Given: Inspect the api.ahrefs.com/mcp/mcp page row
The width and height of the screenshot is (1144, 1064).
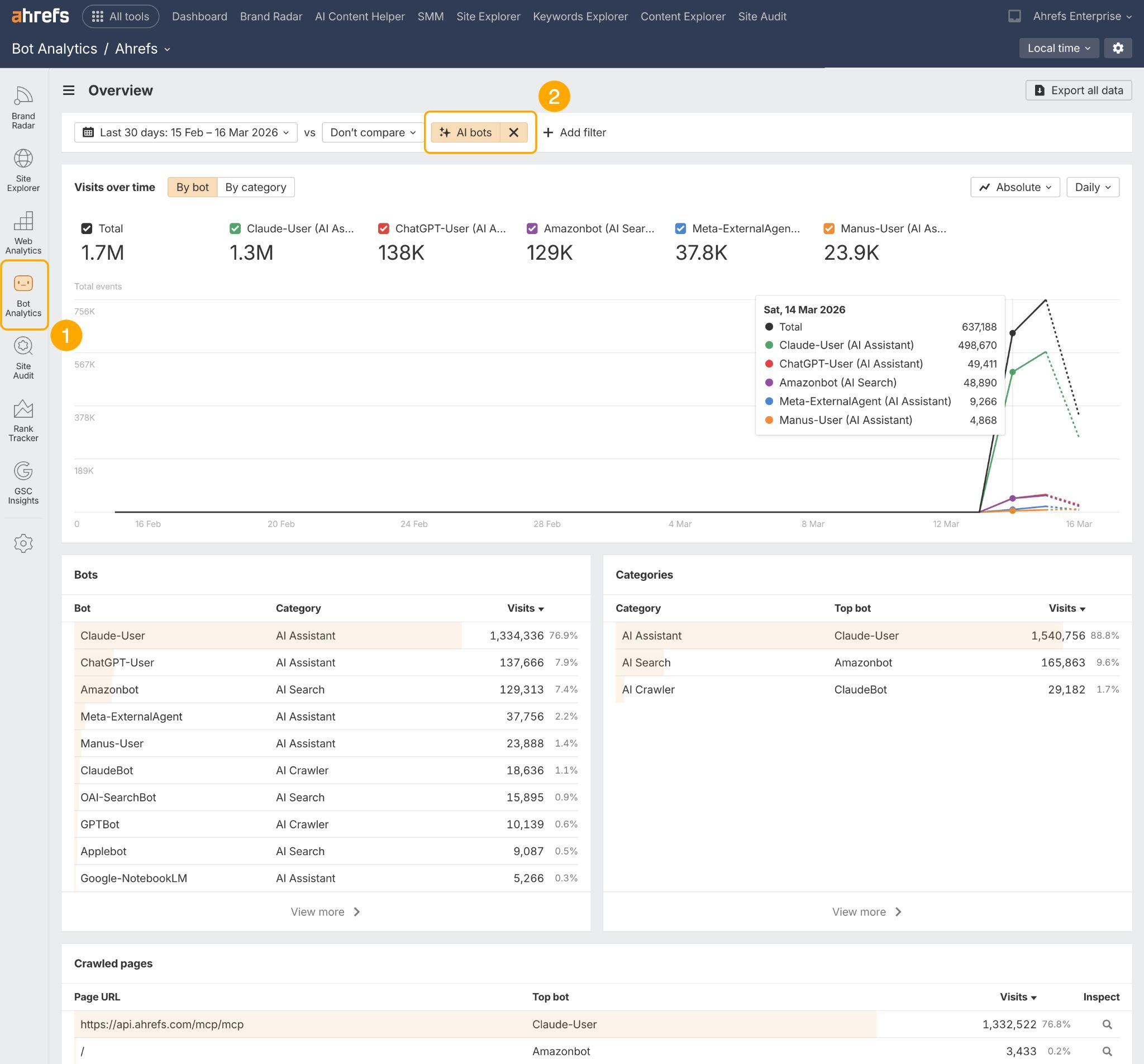Looking at the screenshot, I should (x=1107, y=1024).
